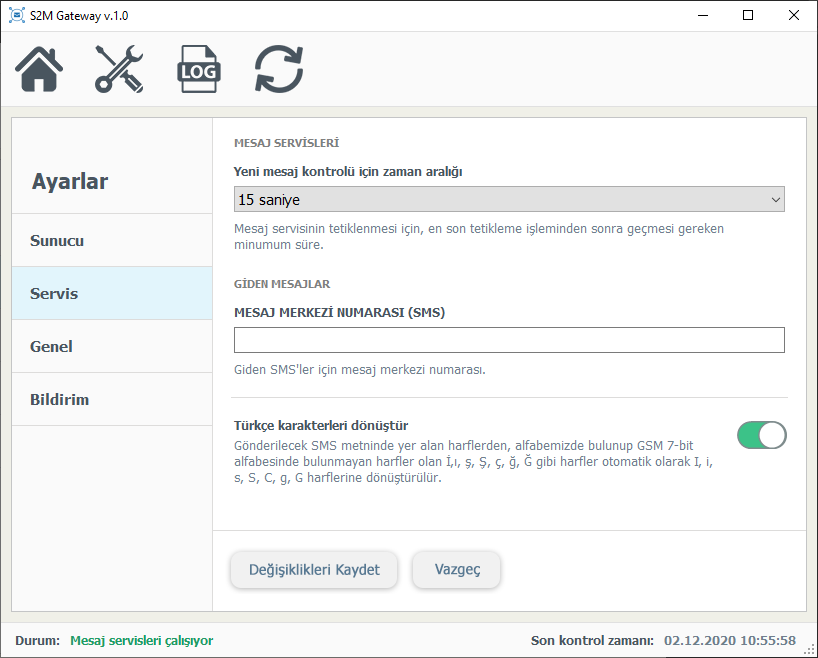This screenshot has width=818, height=658.
Task: Click the Mesaj servisleri çalışıyor status text
Action: click(141, 640)
